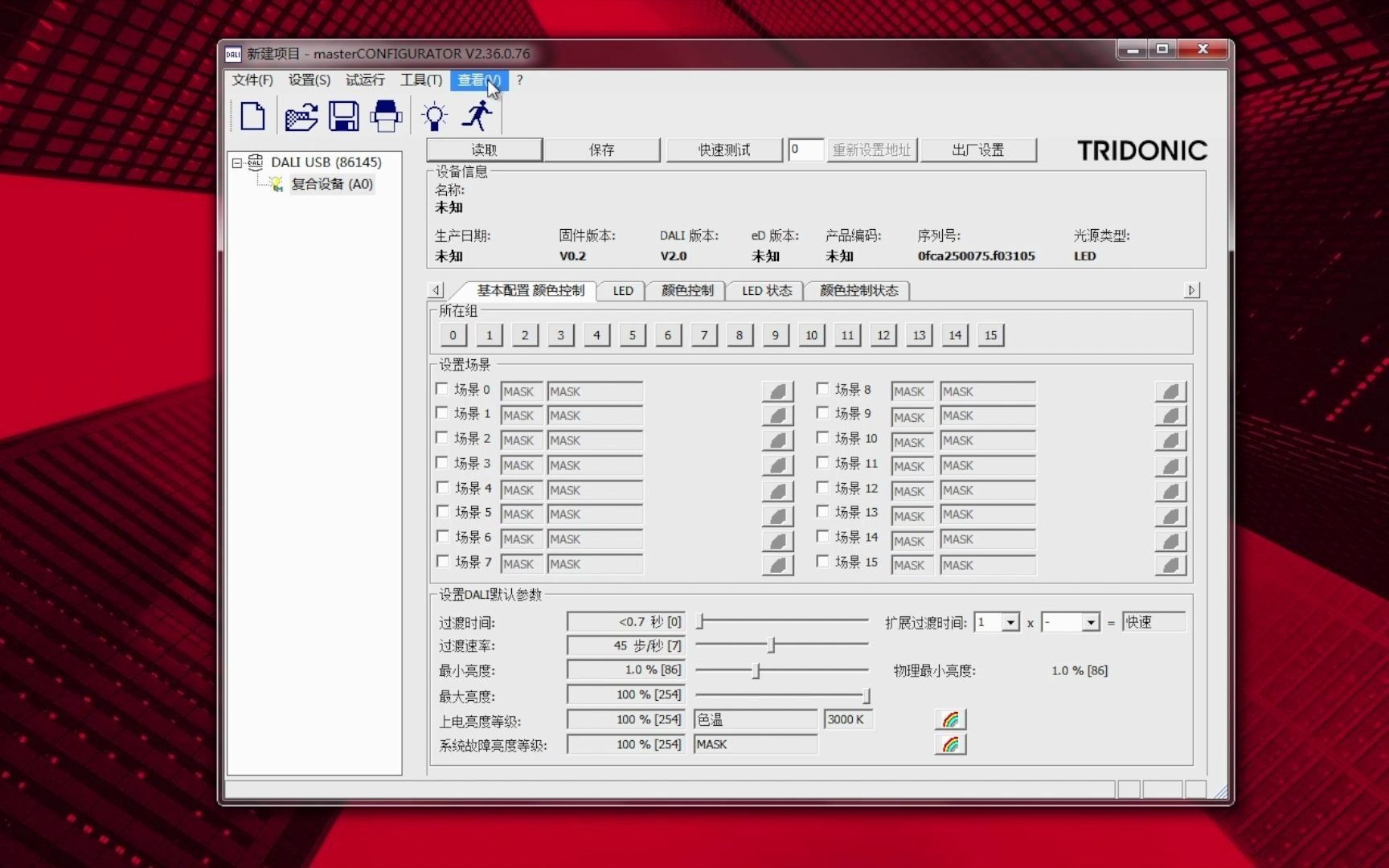Click the 过渡速率 slider handle
Image resolution: width=1389 pixels, height=868 pixels.
point(772,645)
